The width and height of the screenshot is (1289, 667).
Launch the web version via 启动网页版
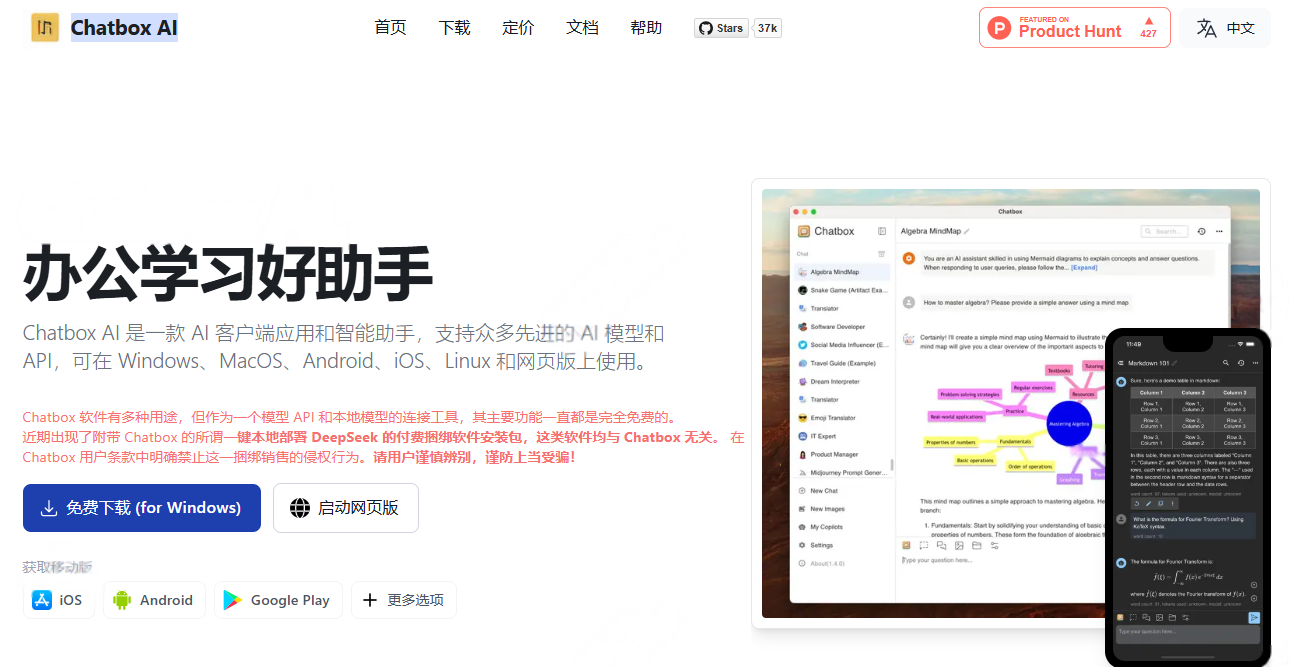[345, 508]
